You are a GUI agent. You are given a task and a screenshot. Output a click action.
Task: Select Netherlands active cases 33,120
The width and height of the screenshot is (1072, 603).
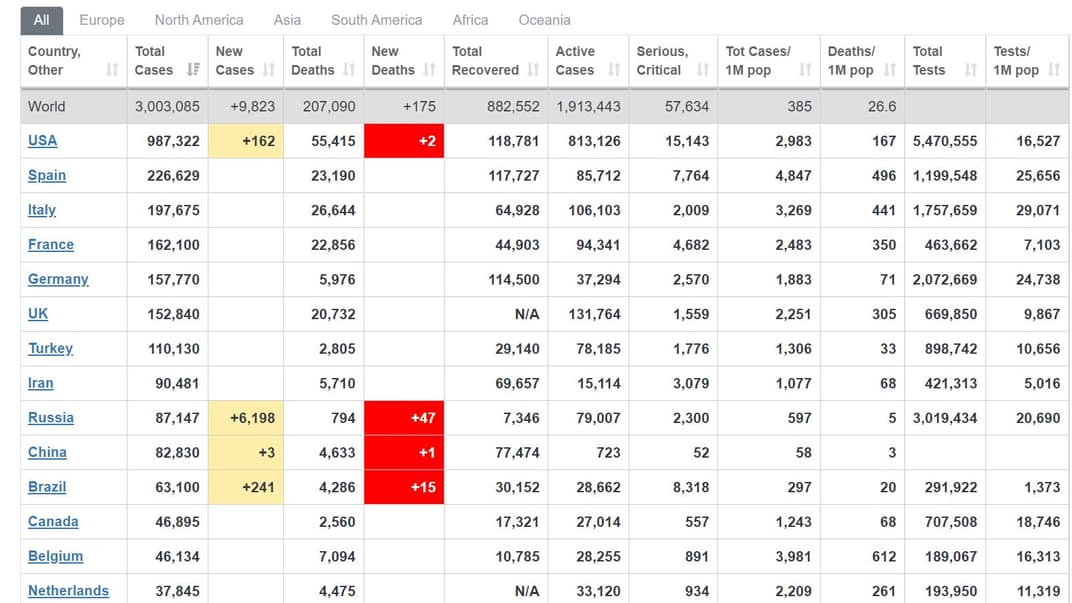(x=599, y=591)
